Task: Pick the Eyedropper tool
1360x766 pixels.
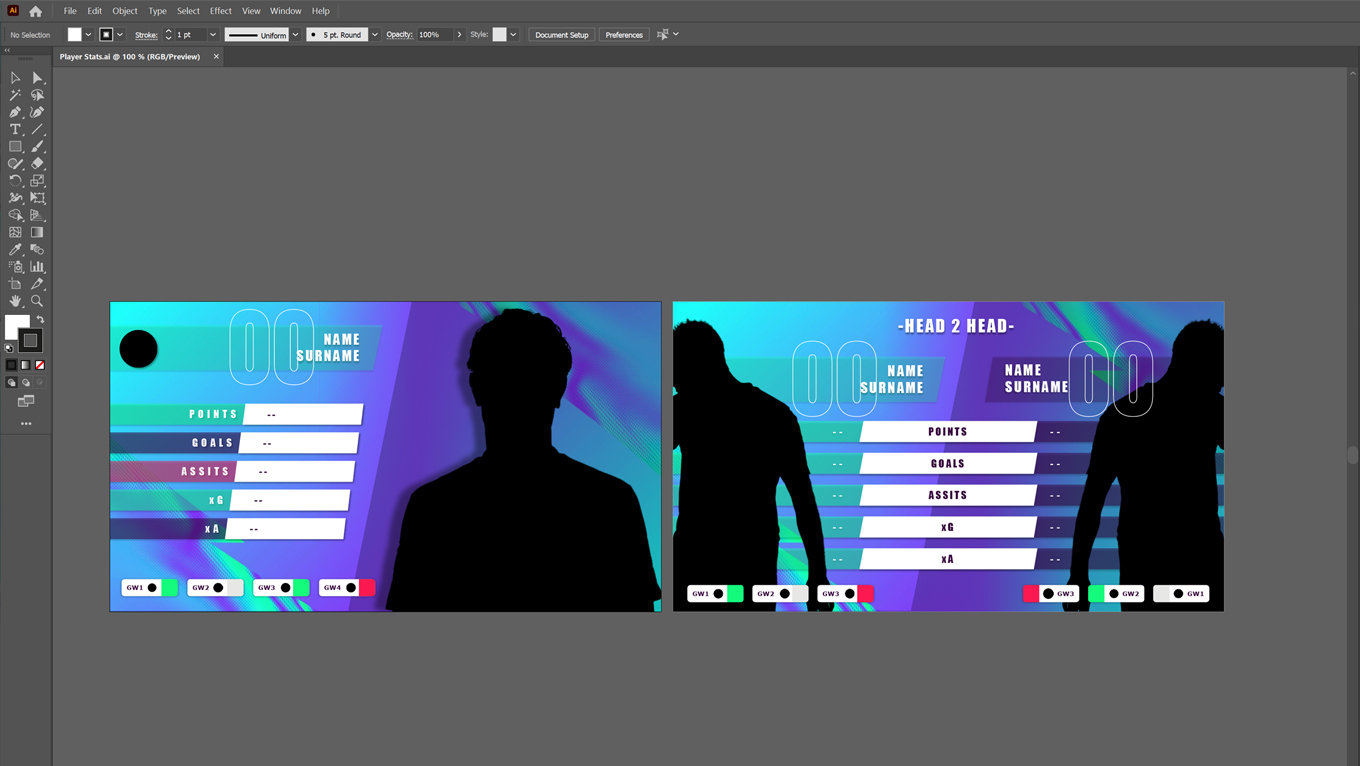Action: [15, 249]
